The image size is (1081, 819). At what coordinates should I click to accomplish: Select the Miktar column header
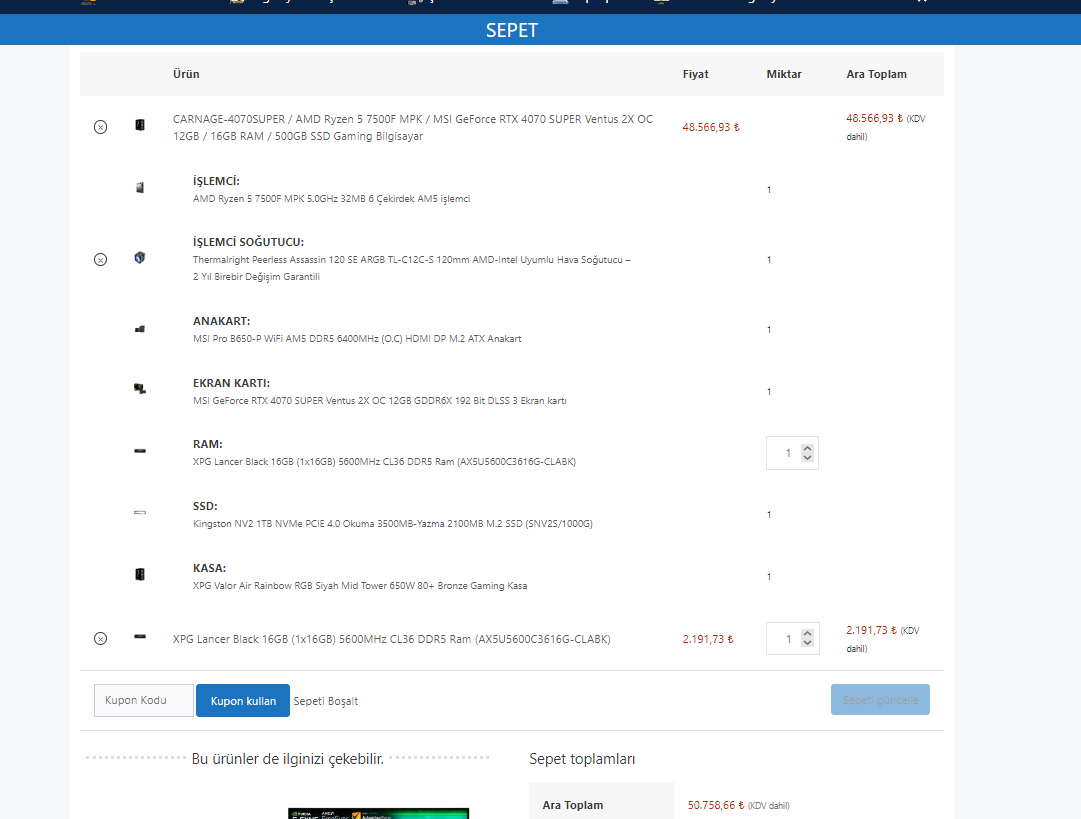[x=784, y=74]
